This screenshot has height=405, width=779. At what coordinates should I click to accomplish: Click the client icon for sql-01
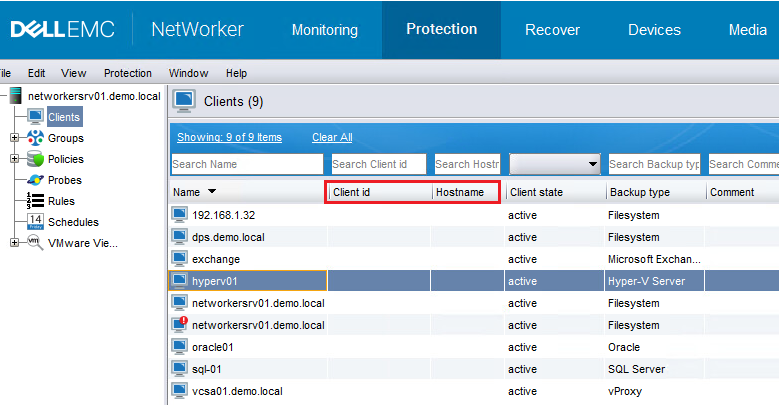point(179,369)
